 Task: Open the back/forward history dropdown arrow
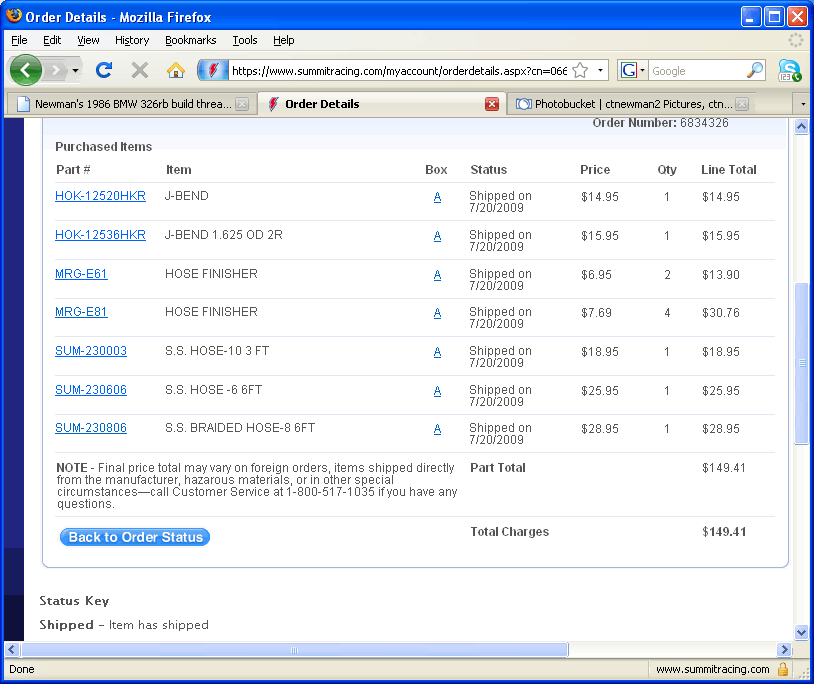click(x=75, y=70)
